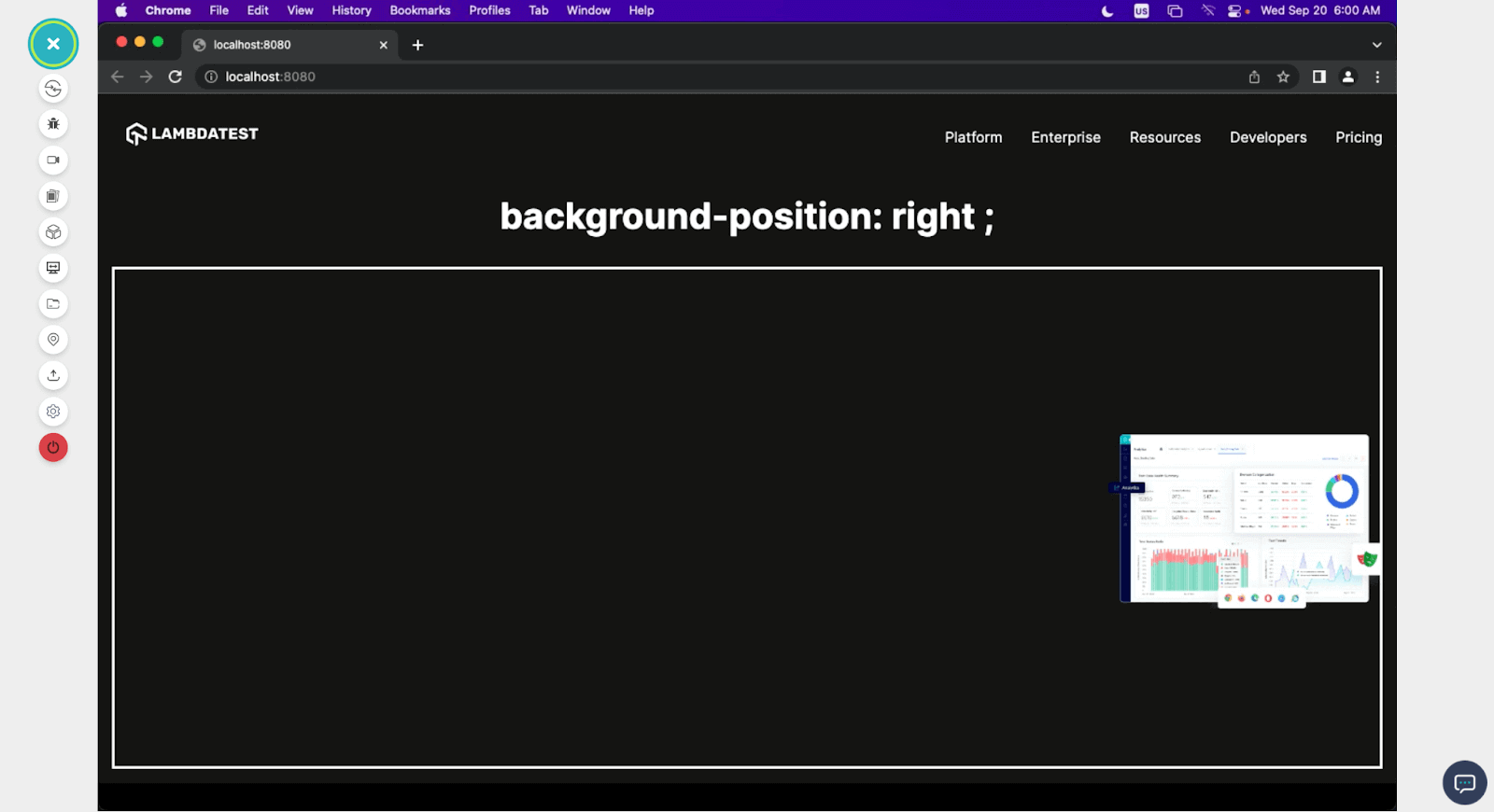Open Chrome three-dot menu

pyautogui.click(x=1377, y=77)
